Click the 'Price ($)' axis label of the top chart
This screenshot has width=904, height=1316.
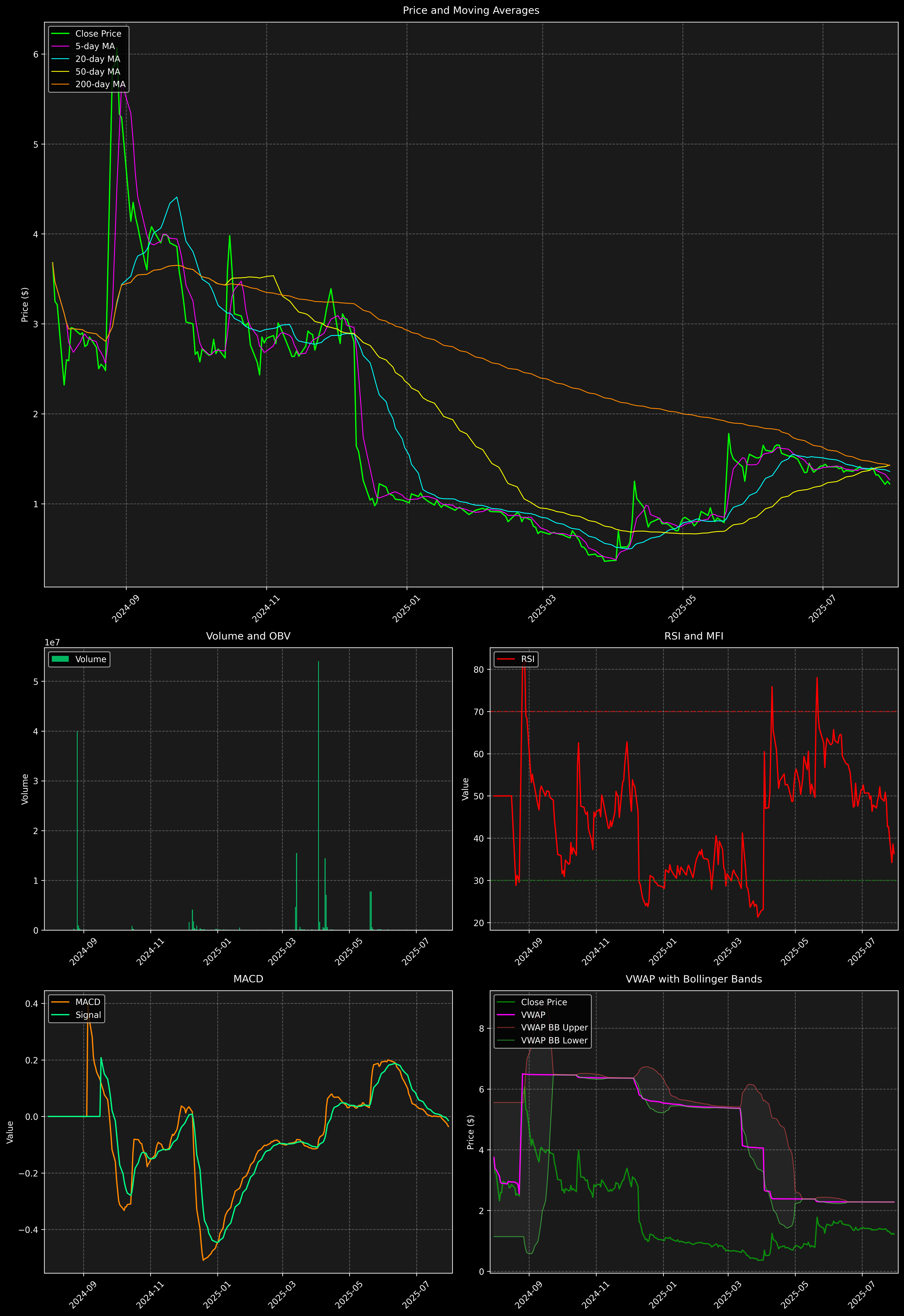24,305
